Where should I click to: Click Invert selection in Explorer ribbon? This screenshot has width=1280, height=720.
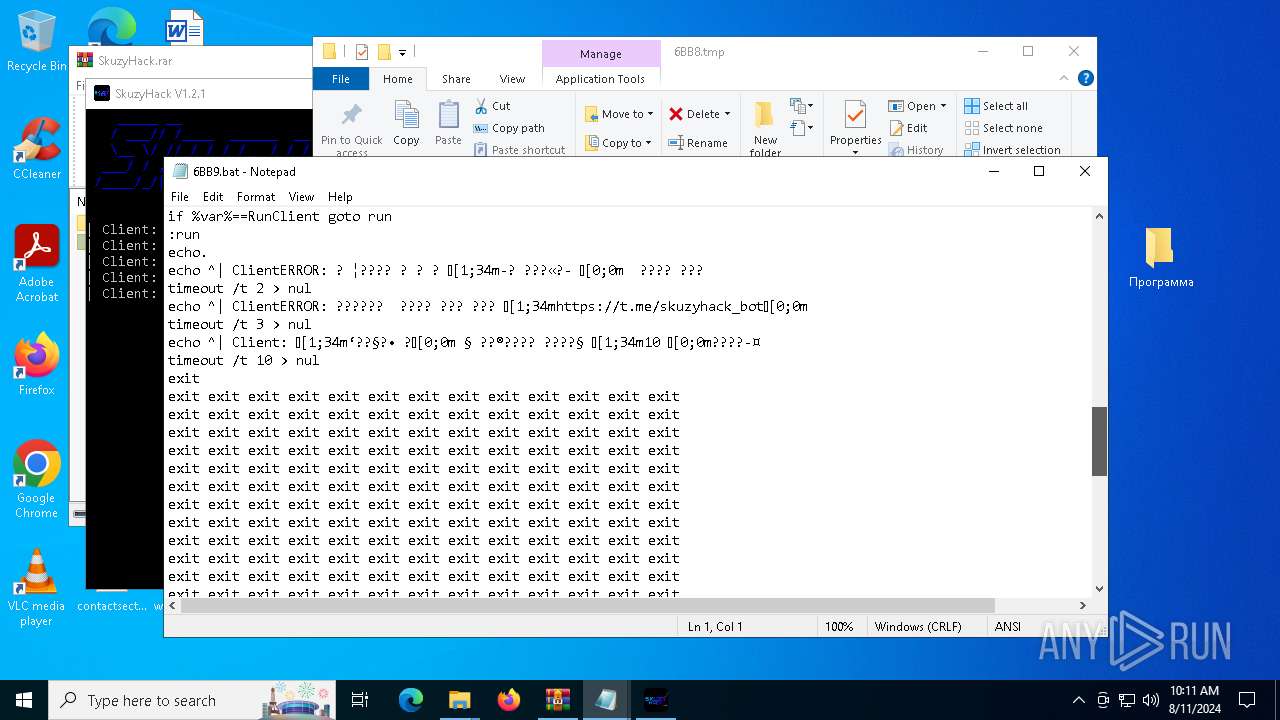point(1012,150)
